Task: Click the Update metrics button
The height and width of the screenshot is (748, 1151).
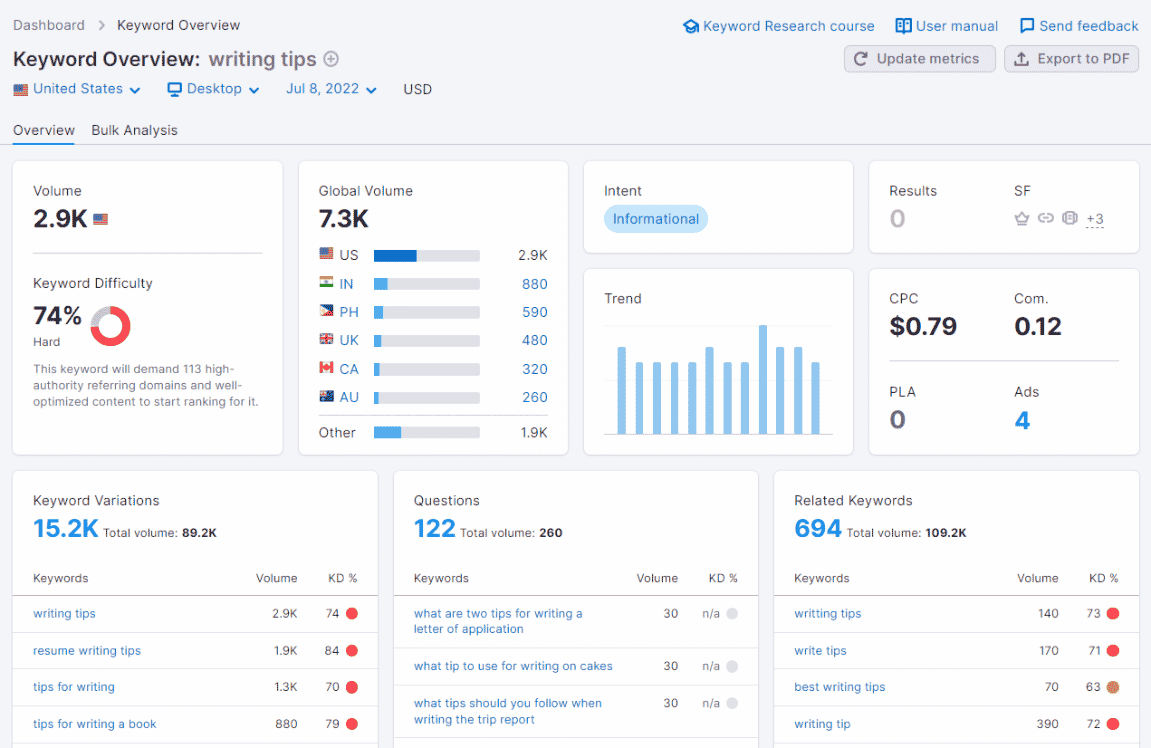Action: (919, 59)
